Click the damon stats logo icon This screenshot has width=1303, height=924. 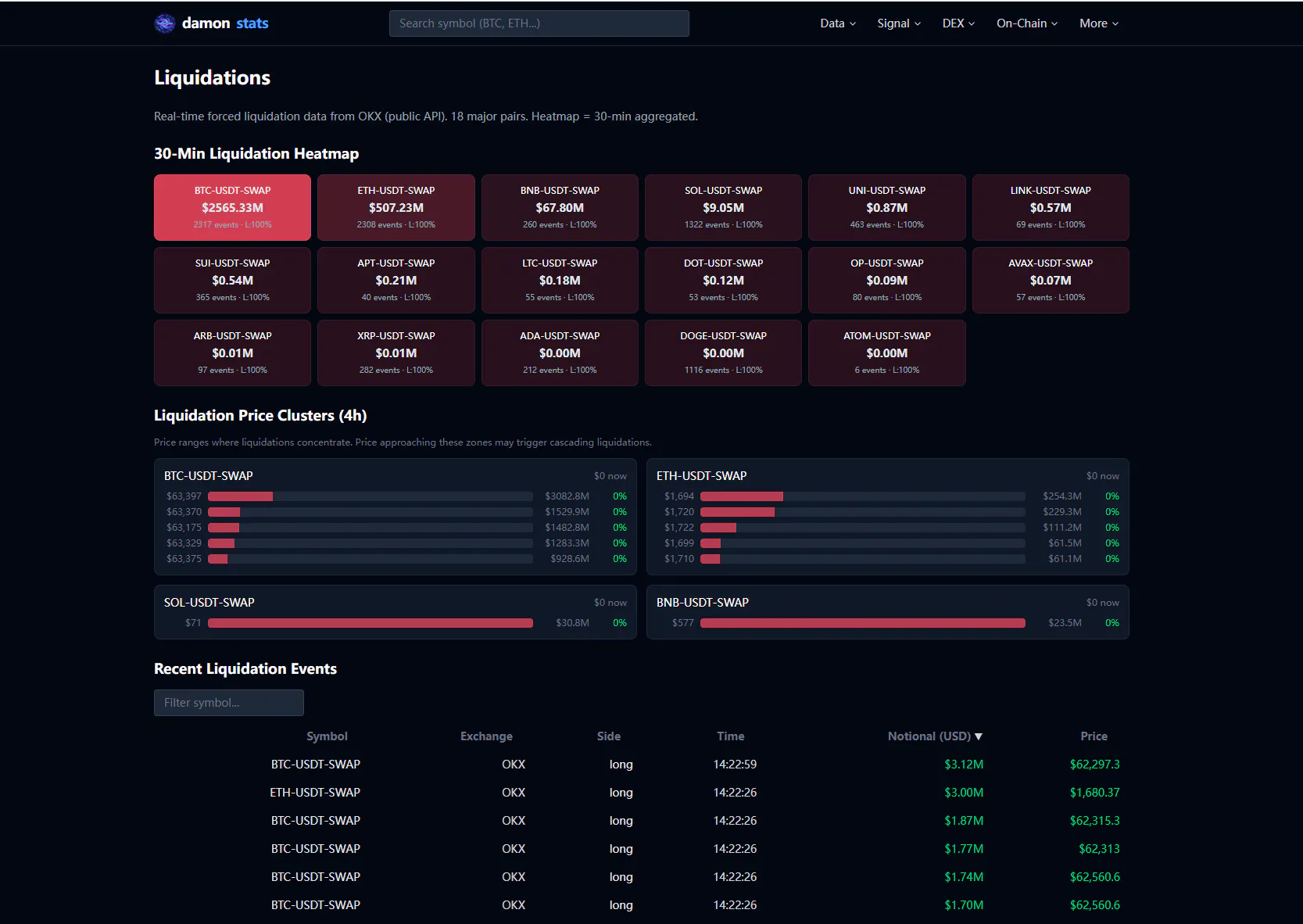pos(164,23)
